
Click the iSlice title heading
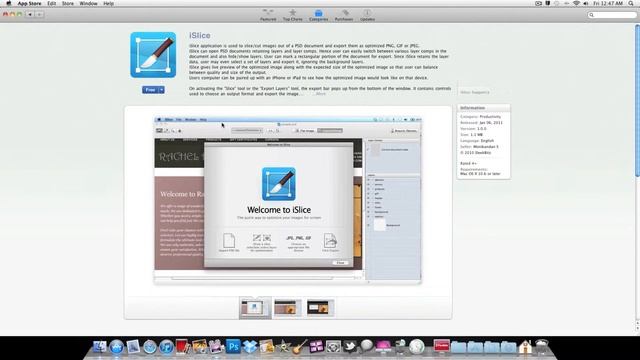pos(200,36)
